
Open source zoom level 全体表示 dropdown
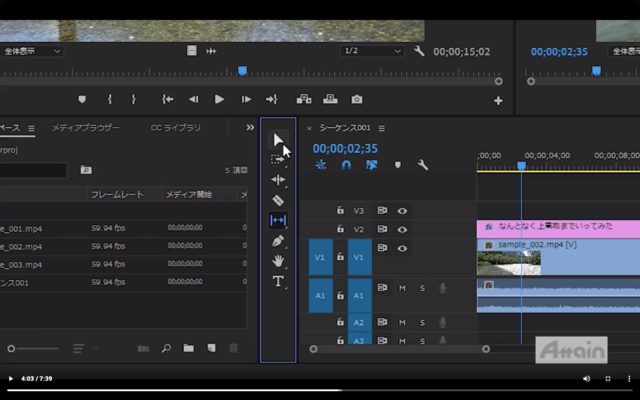32,51
